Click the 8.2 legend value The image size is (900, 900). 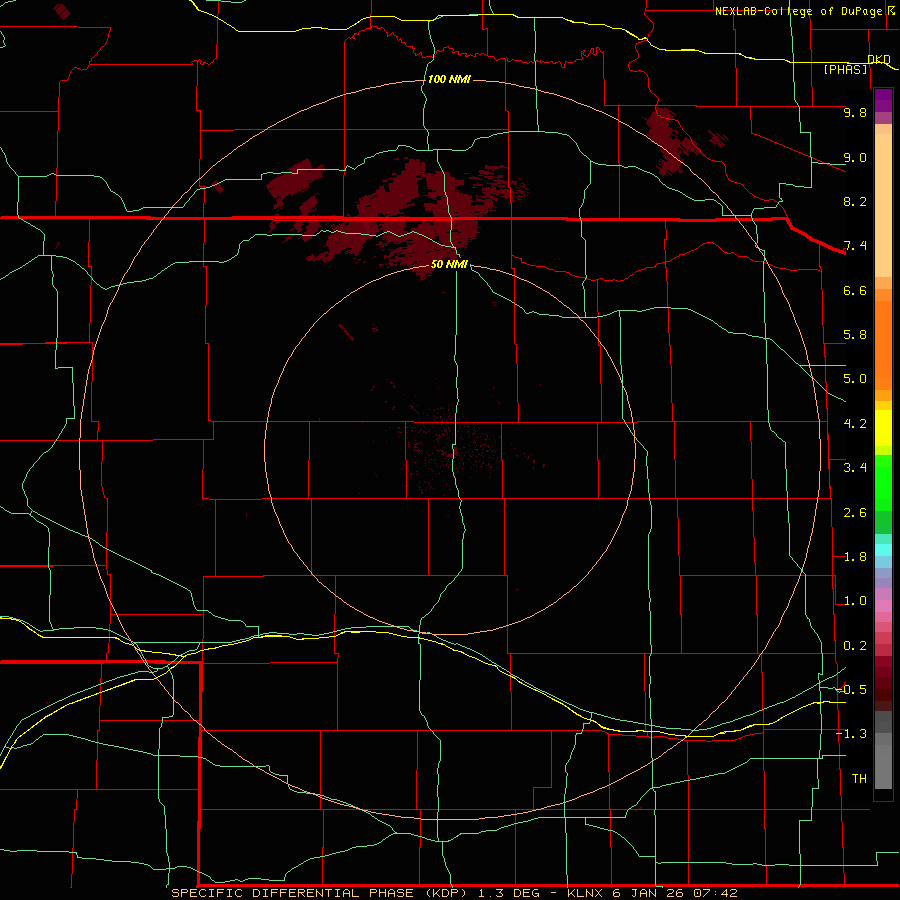(855, 201)
